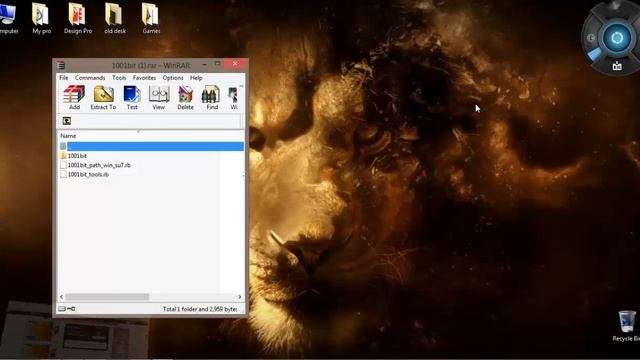The image size is (640, 360).
Task: Select the highlighted parent folder row
Action: pos(151,146)
